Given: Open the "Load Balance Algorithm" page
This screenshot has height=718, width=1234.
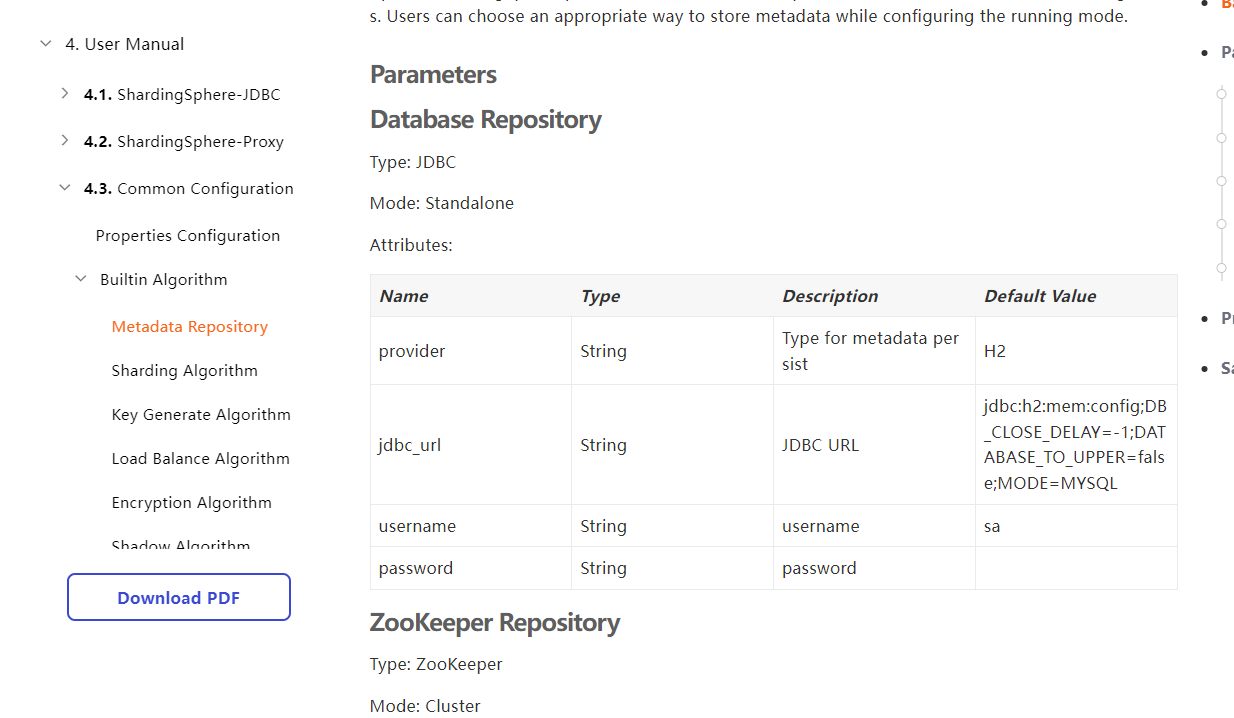Looking at the screenshot, I should (200, 458).
